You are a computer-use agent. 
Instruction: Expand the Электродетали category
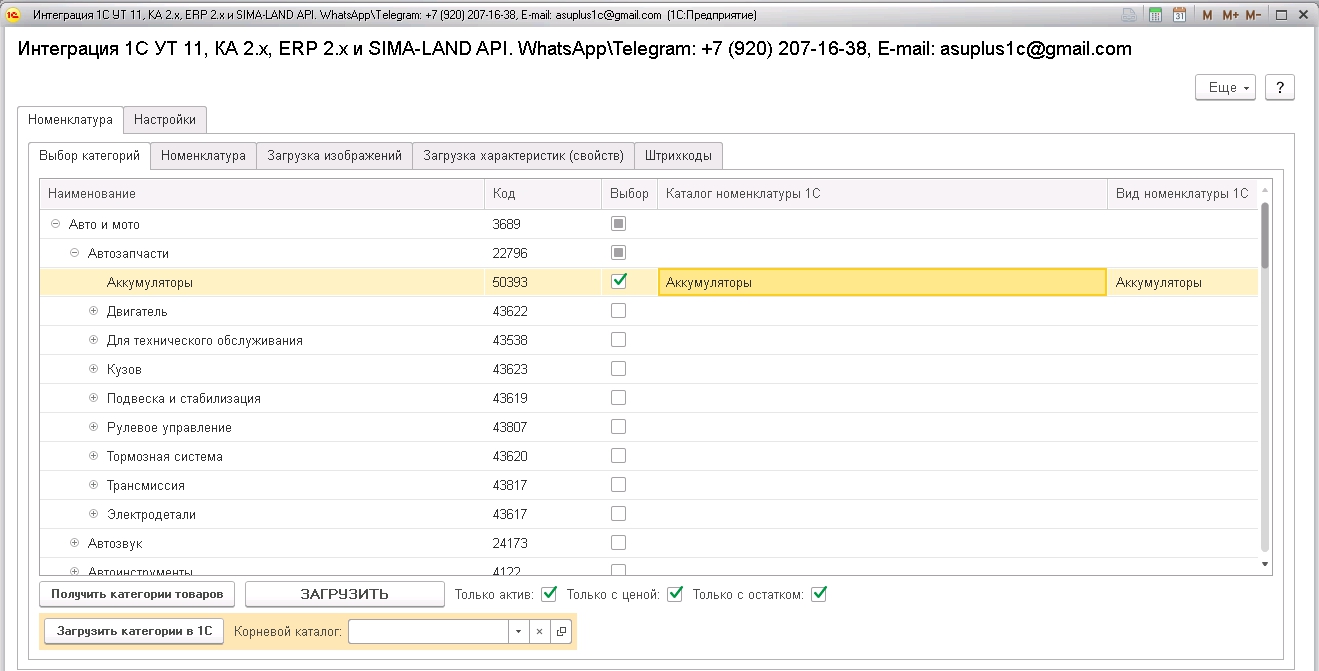tap(94, 515)
